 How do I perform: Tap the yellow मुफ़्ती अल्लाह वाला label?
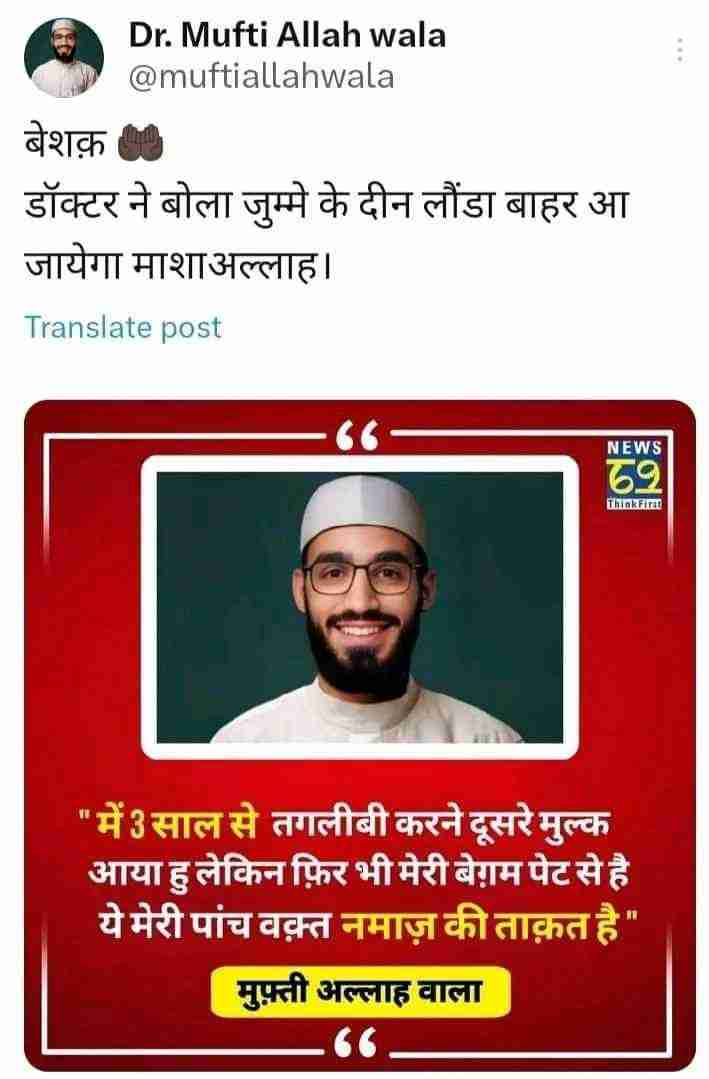[361, 992]
